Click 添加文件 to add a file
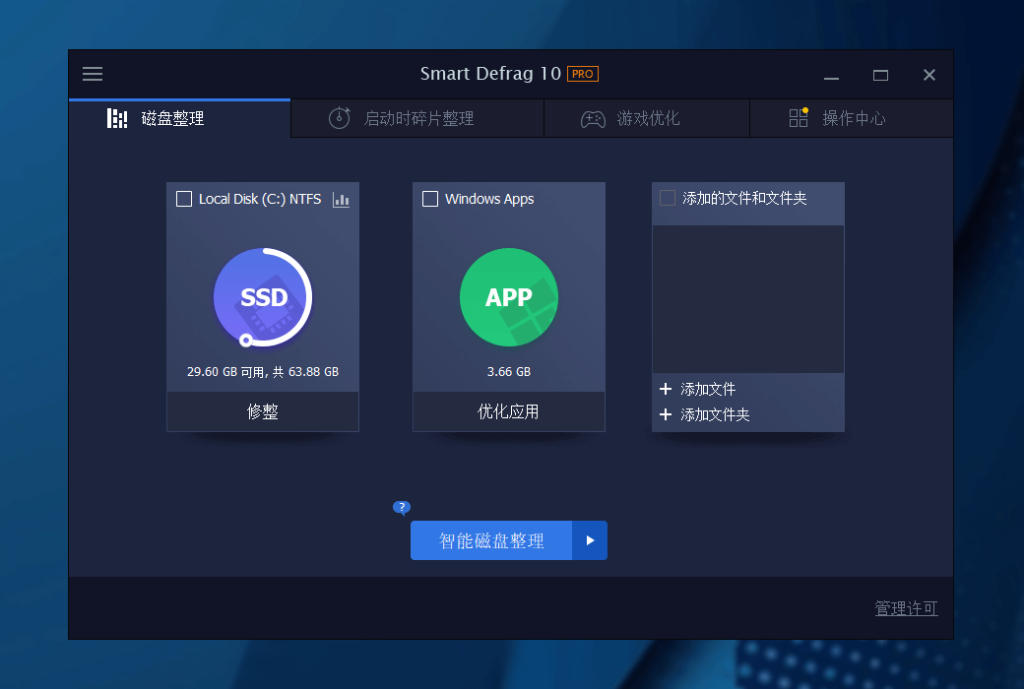 (708, 389)
